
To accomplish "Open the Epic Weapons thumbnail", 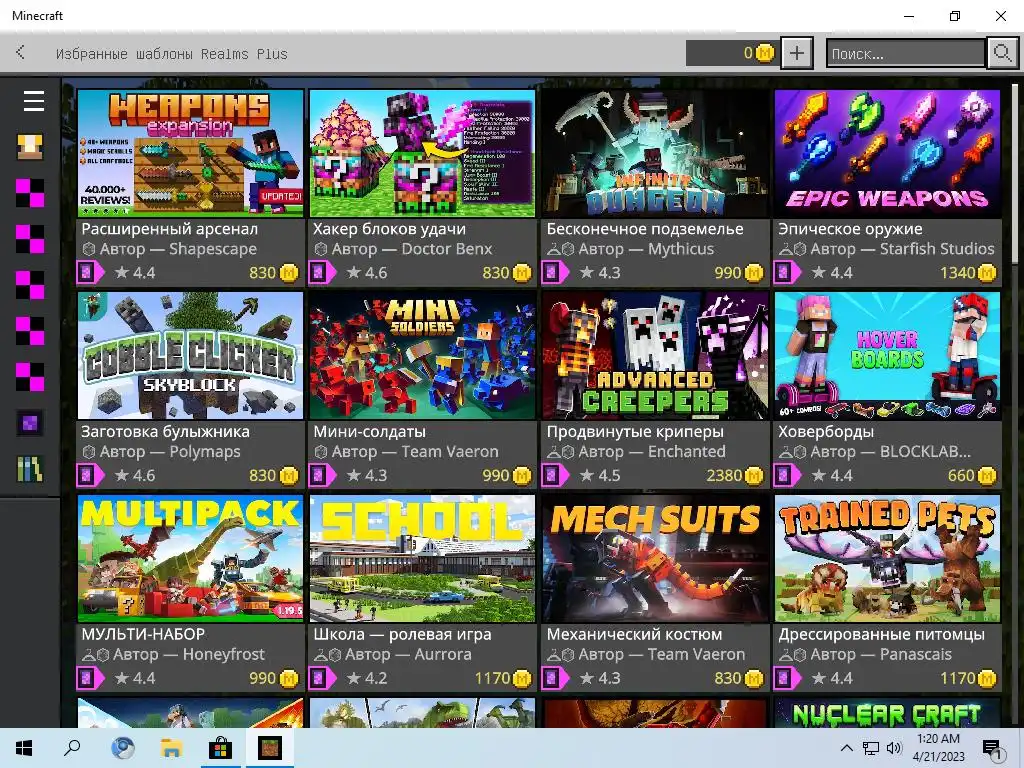I will 887,153.
